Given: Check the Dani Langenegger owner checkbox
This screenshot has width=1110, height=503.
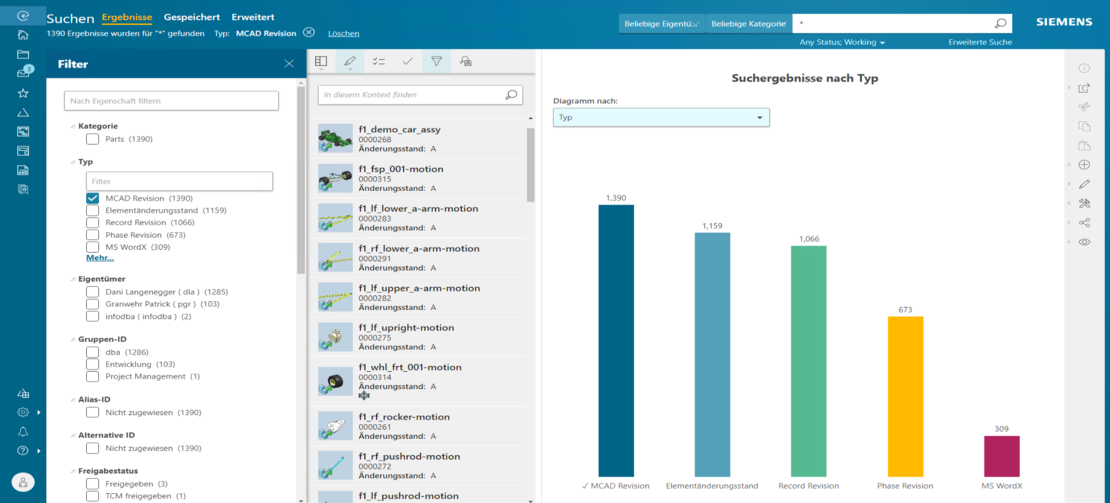Looking at the screenshot, I should (92, 291).
